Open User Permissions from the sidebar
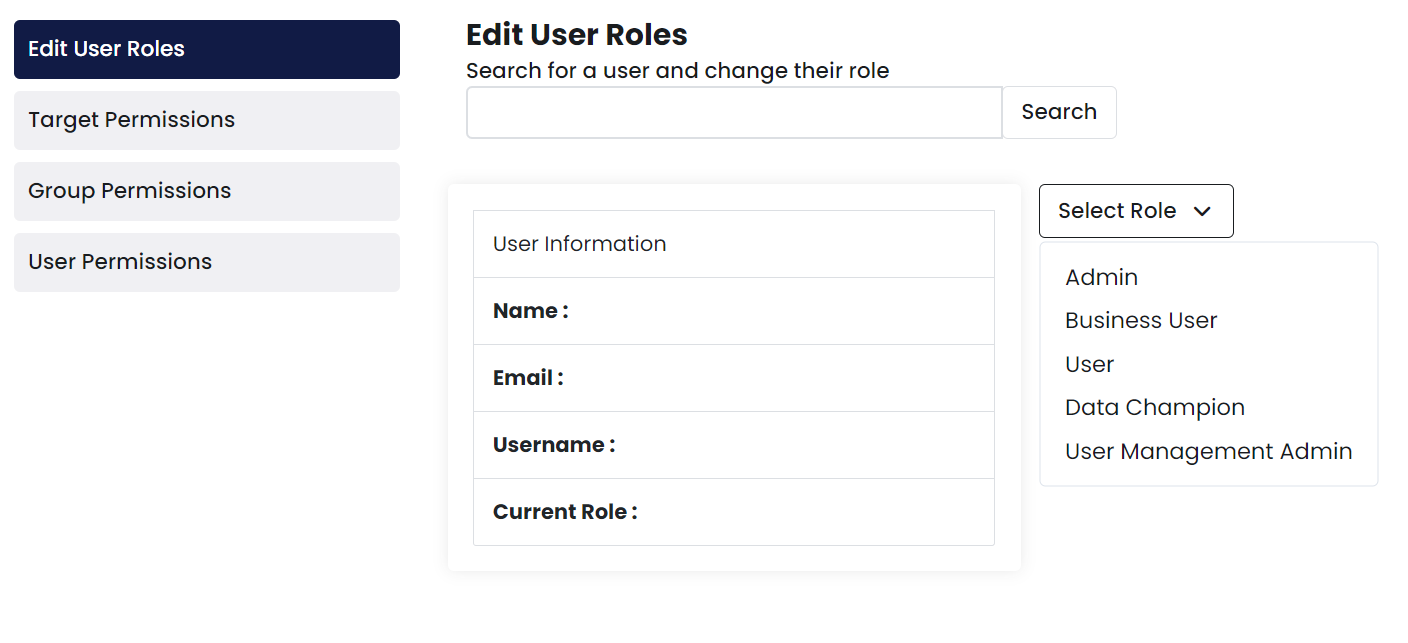The image size is (1408, 643). tap(207, 262)
